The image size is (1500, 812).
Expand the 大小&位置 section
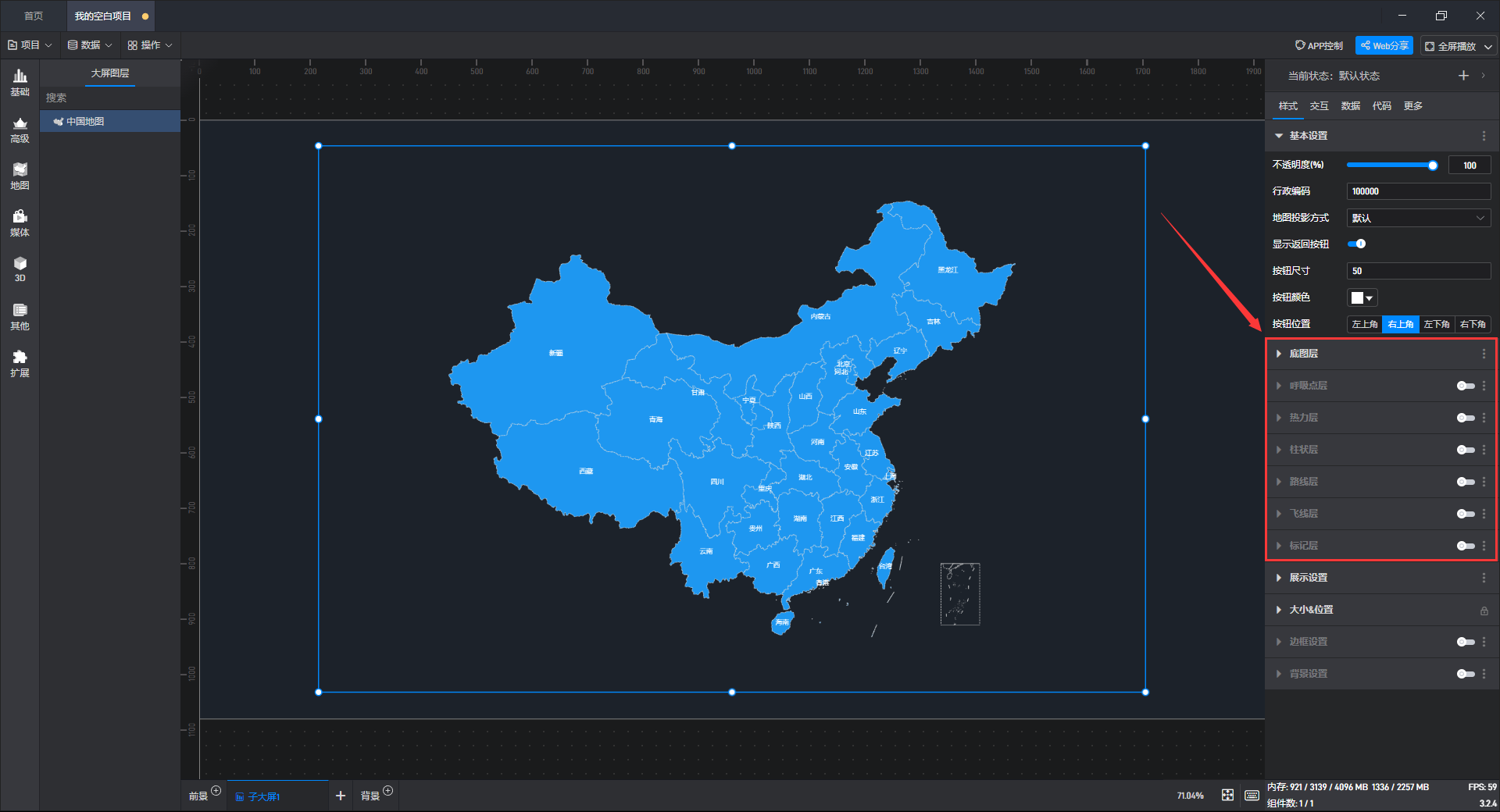pos(1279,610)
